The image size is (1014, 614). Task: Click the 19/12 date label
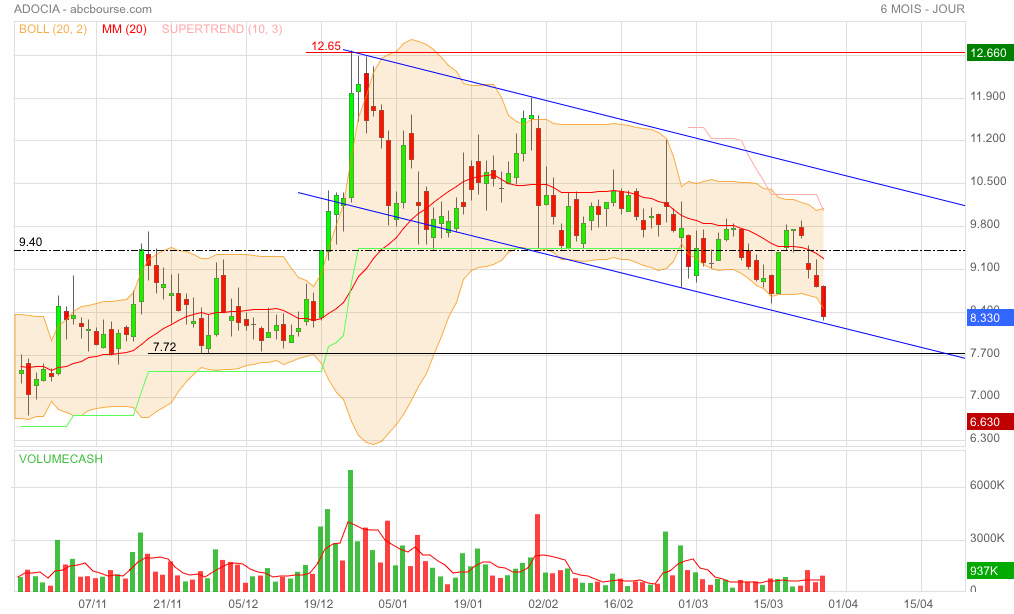pyautogui.click(x=318, y=604)
